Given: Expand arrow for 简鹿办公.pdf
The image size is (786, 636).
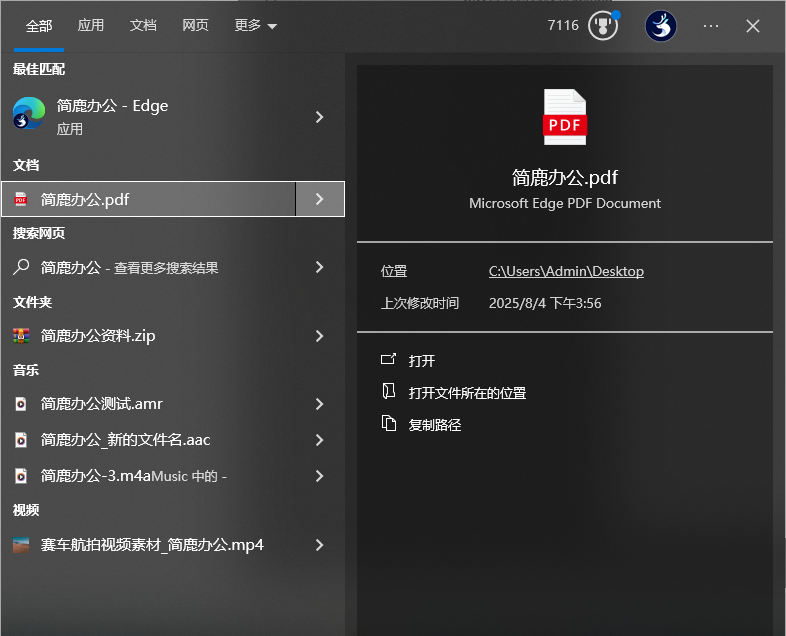Looking at the screenshot, I should 319,199.
